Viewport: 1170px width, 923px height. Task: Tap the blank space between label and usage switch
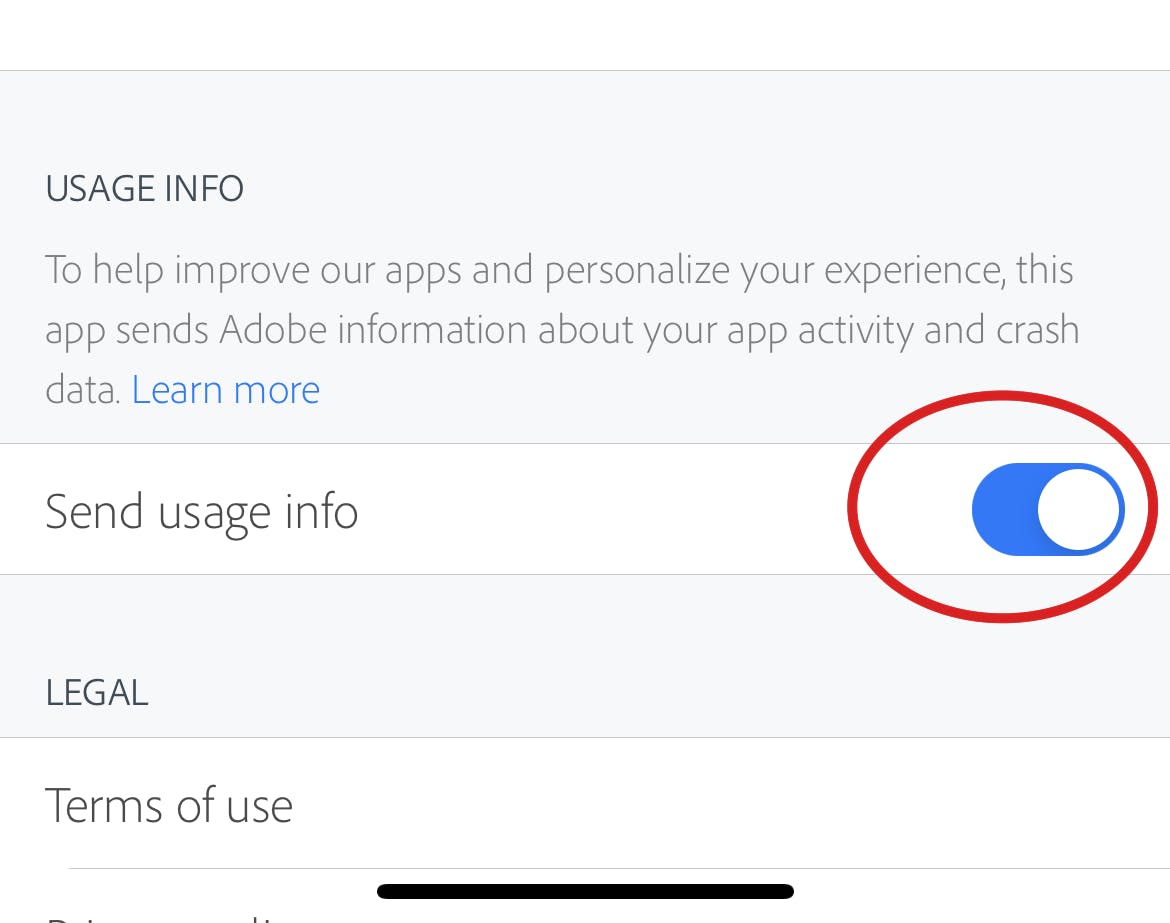[x=600, y=510]
